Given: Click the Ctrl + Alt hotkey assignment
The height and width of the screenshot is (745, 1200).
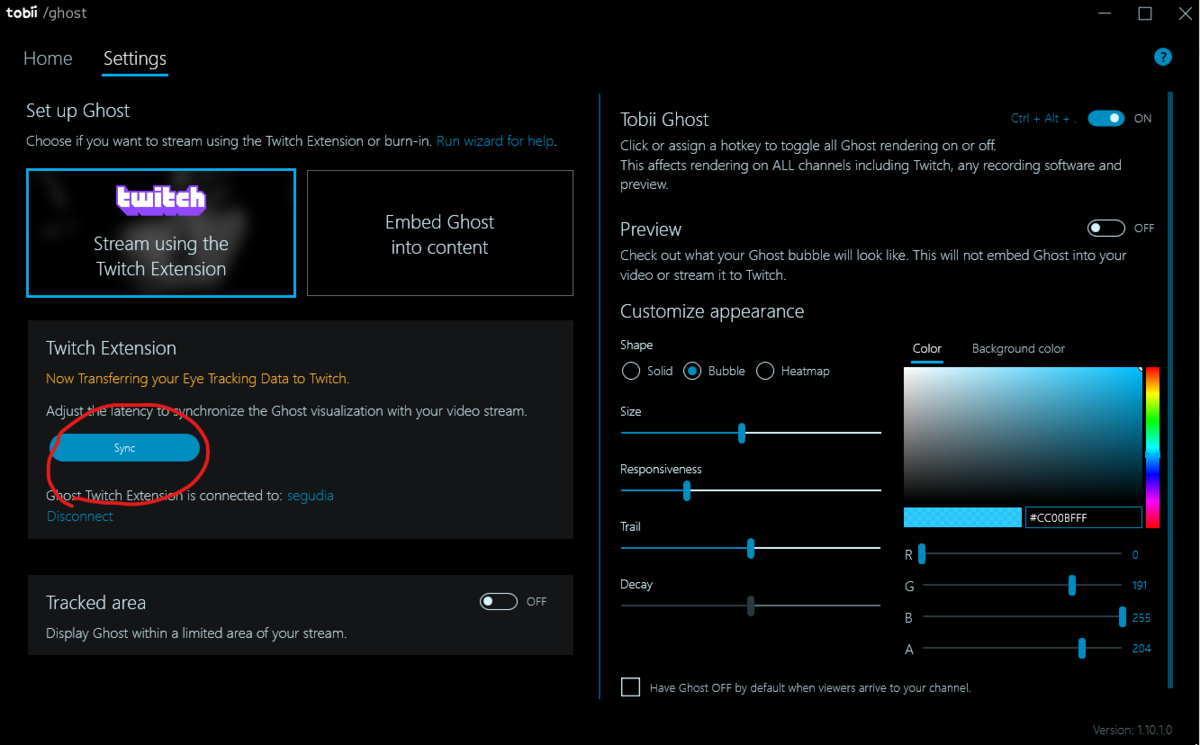Looking at the screenshot, I should [1043, 118].
